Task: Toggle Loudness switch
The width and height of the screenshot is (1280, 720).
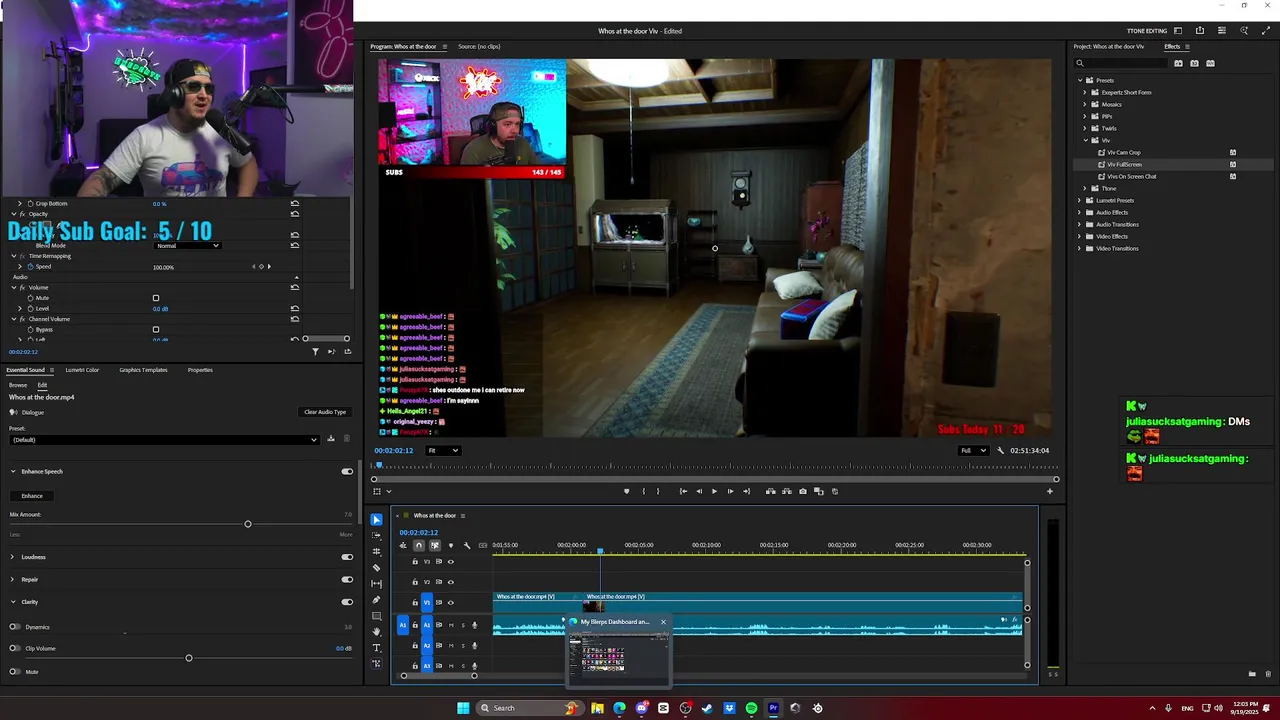Action: pos(347,557)
